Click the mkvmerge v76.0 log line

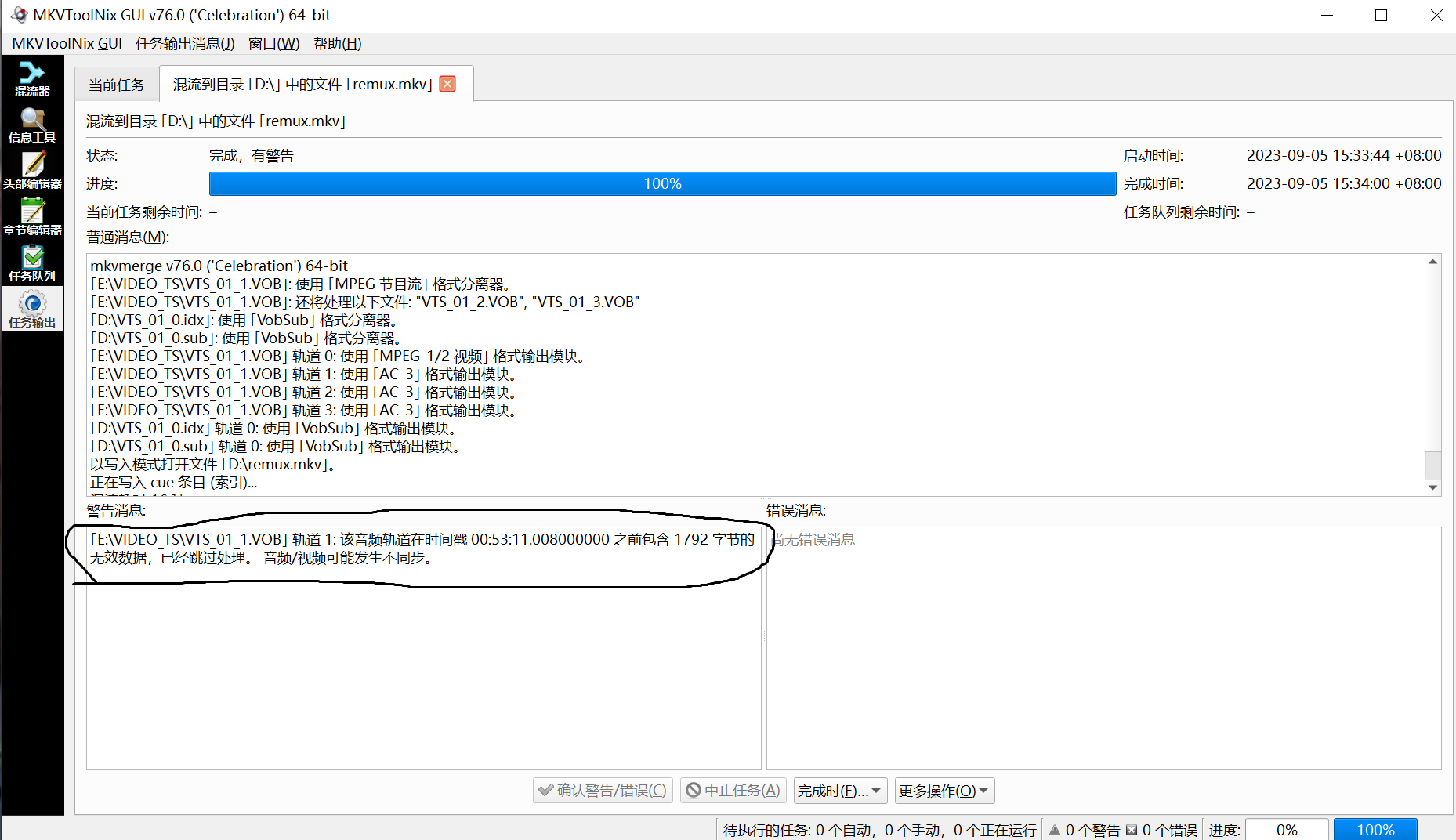click(219, 266)
